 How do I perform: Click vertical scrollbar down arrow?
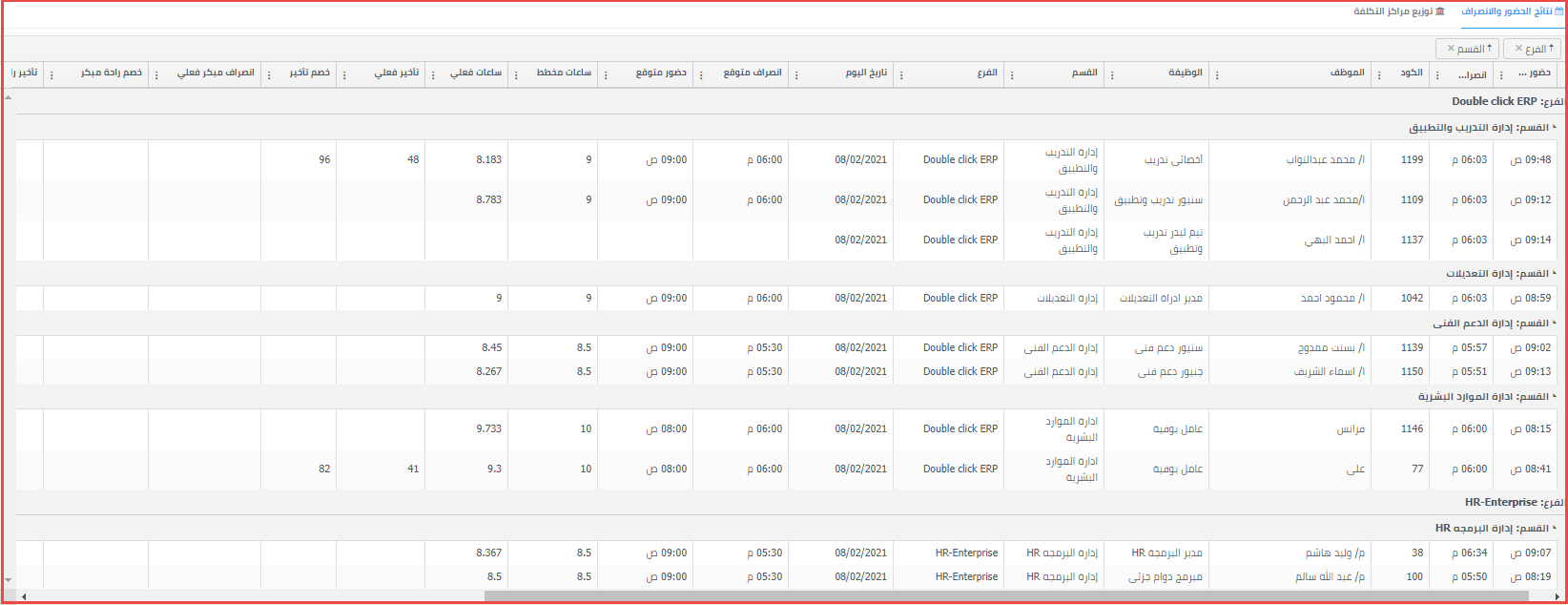click(9, 579)
